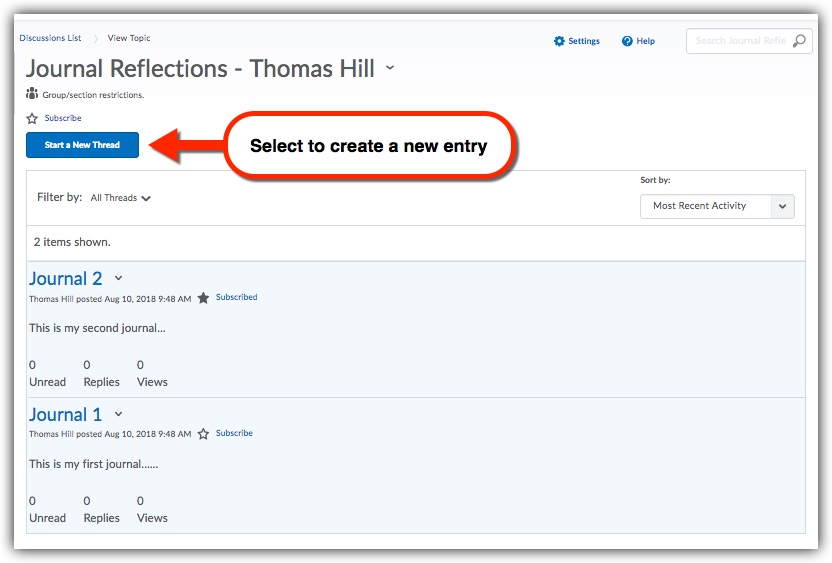
Task: Unsubscribe using Journal 2 filled star
Action: (x=204, y=298)
